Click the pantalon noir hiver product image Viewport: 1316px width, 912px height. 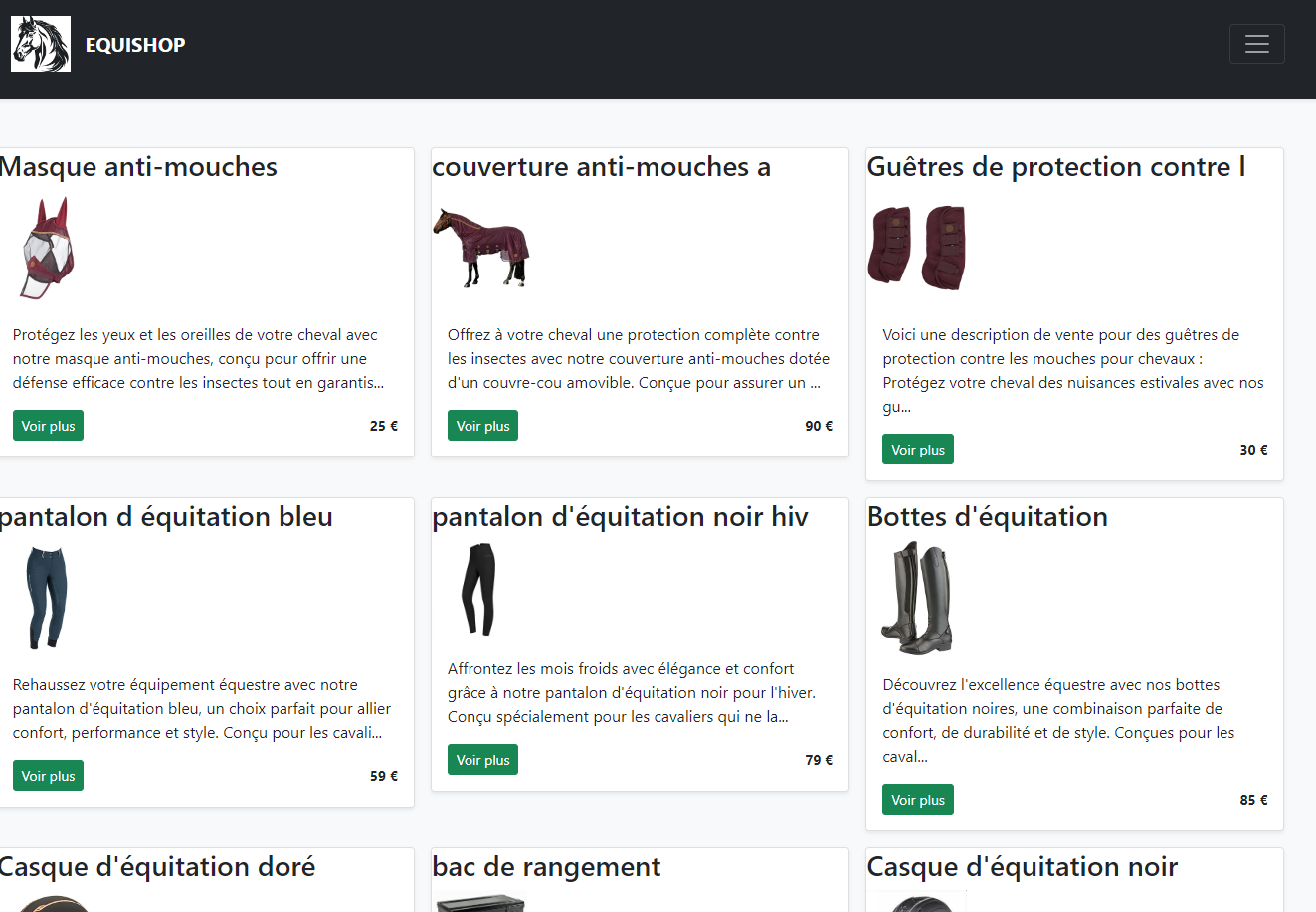pos(479,590)
